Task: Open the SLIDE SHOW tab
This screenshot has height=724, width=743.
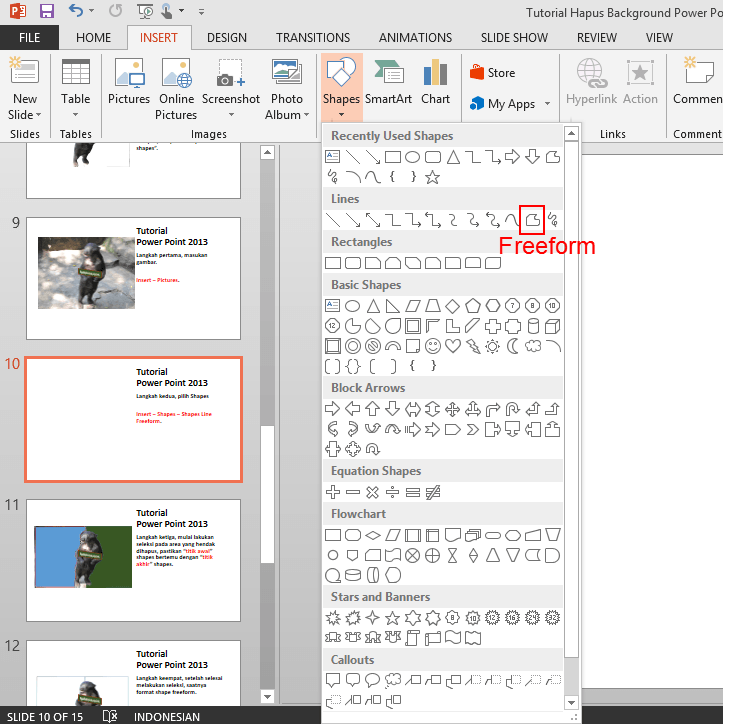Action: [514, 37]
